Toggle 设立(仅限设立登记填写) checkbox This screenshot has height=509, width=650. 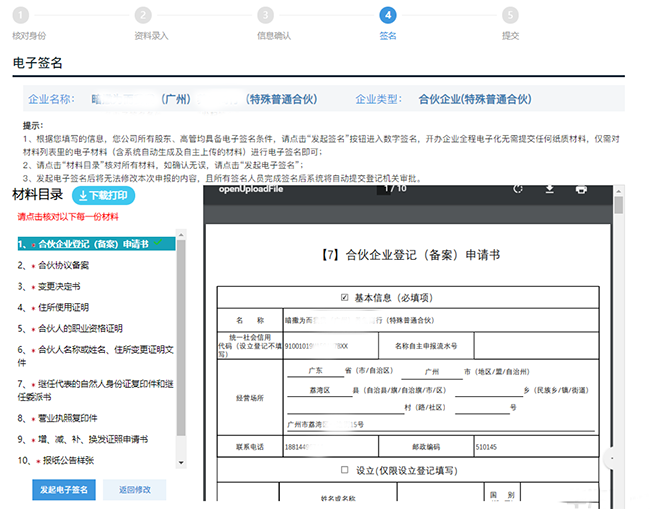344,470
